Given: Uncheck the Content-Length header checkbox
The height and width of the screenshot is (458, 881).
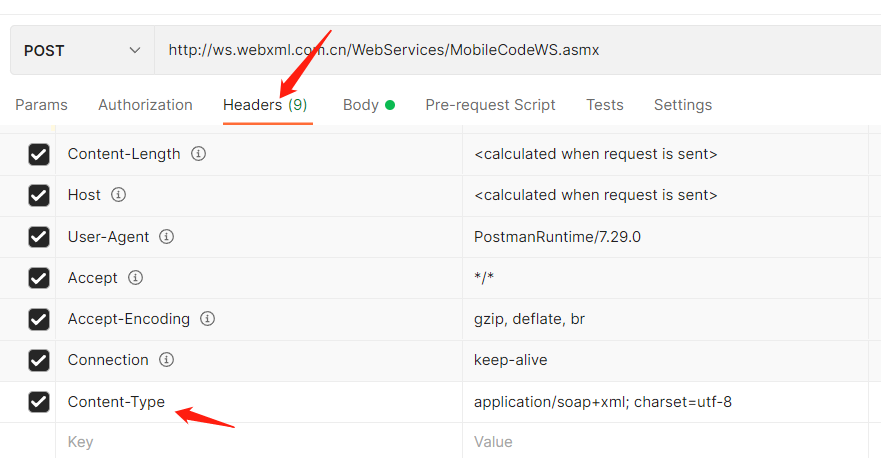Looking at the screenshot, I should pos(39,154).
